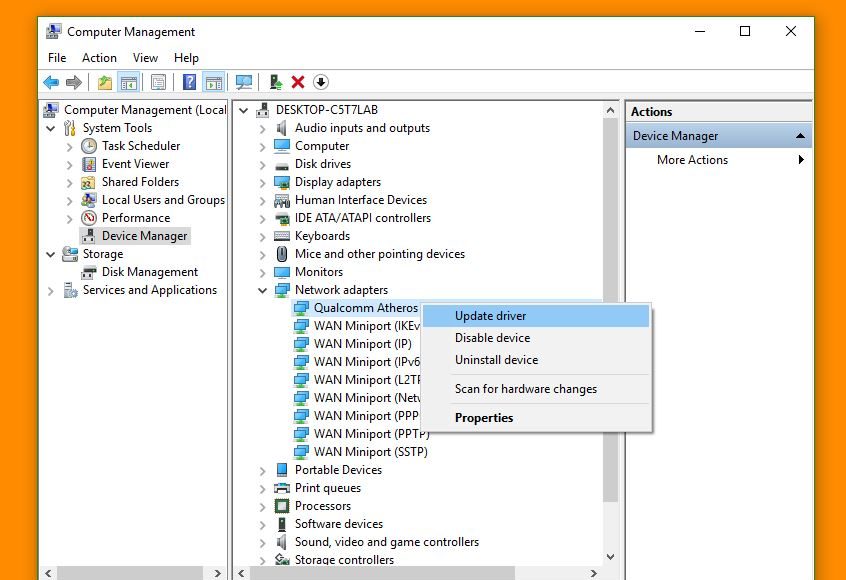This screenshot has height=580, width=846.
Task: Choose Update driver from context menu
Action: tap(490, 316)
